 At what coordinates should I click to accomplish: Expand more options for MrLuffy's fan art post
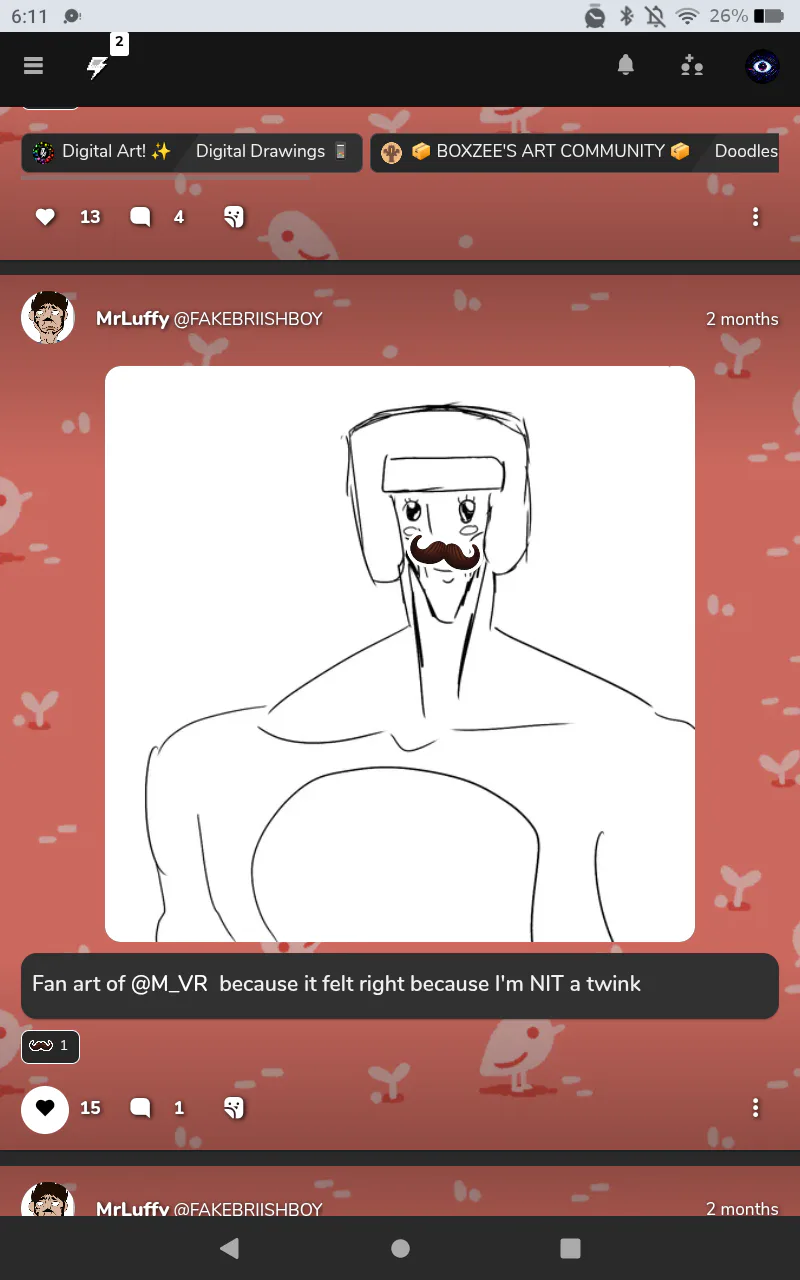click(x=755, y=1108)
